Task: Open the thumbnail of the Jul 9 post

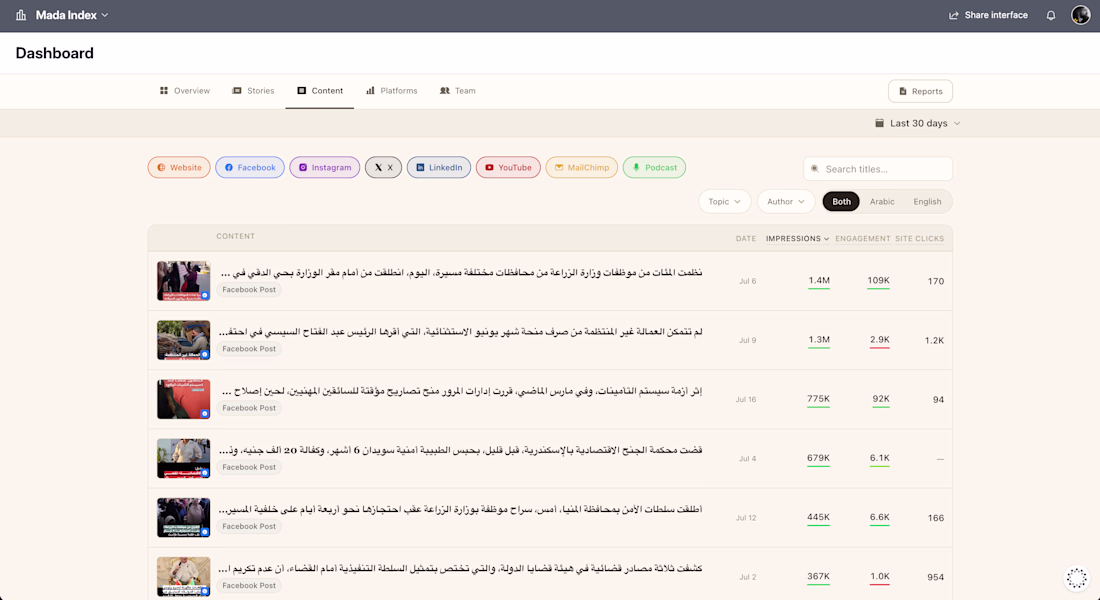Action: pos(183,340)
